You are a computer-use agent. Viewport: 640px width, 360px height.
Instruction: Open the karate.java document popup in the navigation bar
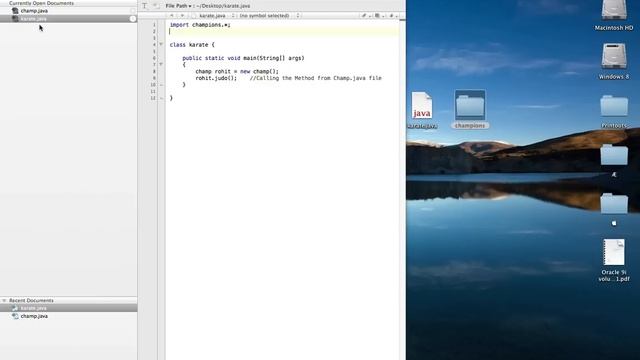pos(213,16)
